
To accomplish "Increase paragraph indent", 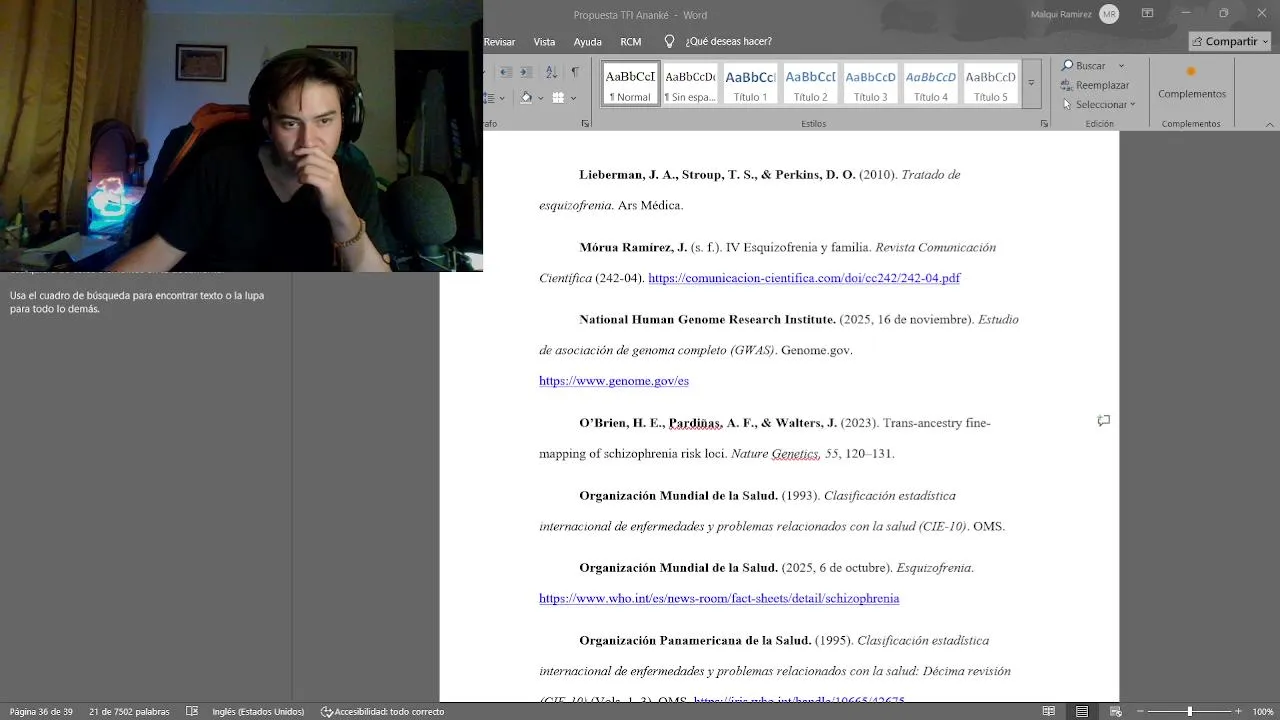I will 526,72.
